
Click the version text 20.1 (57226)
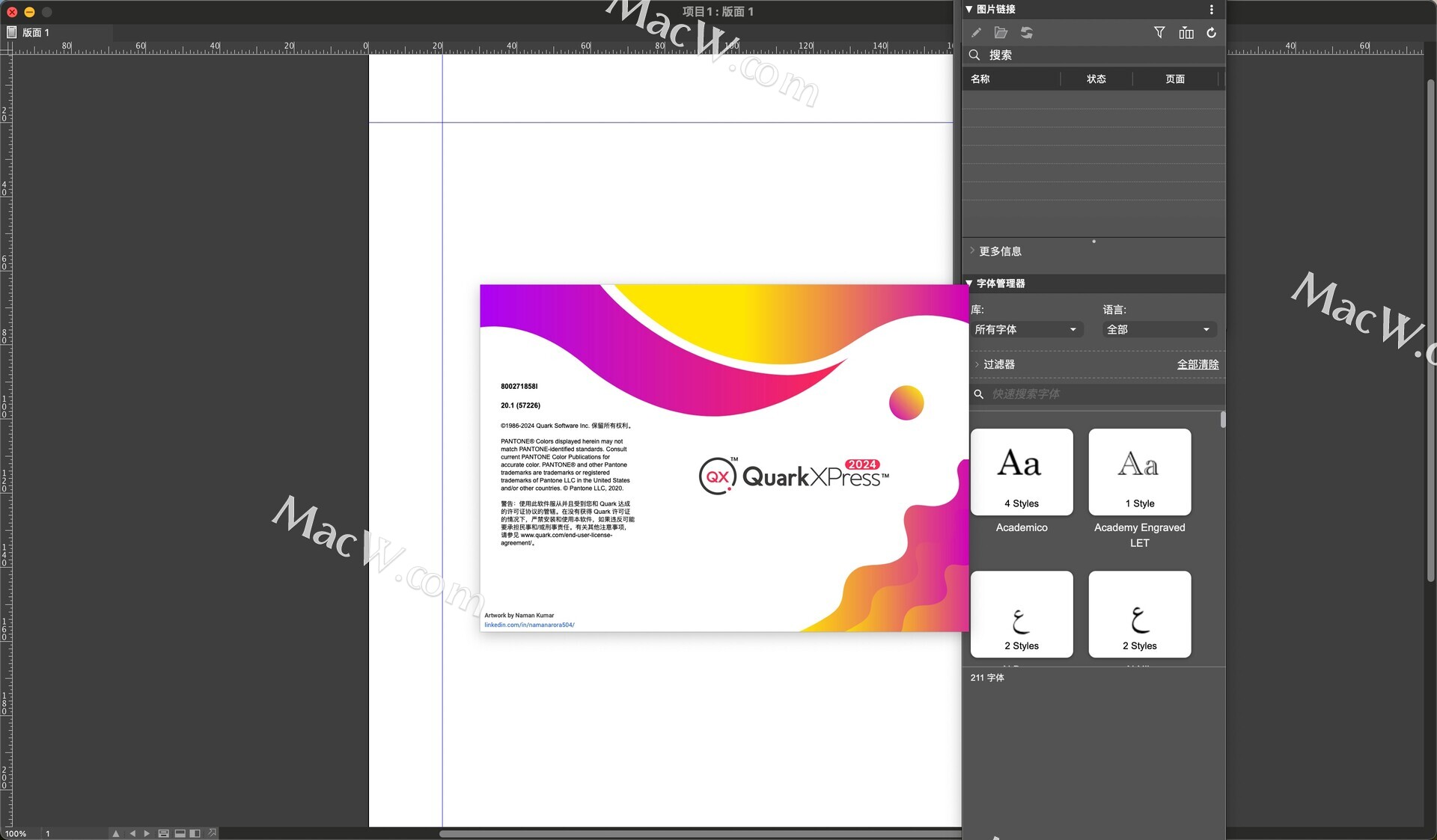coord(520,405)
